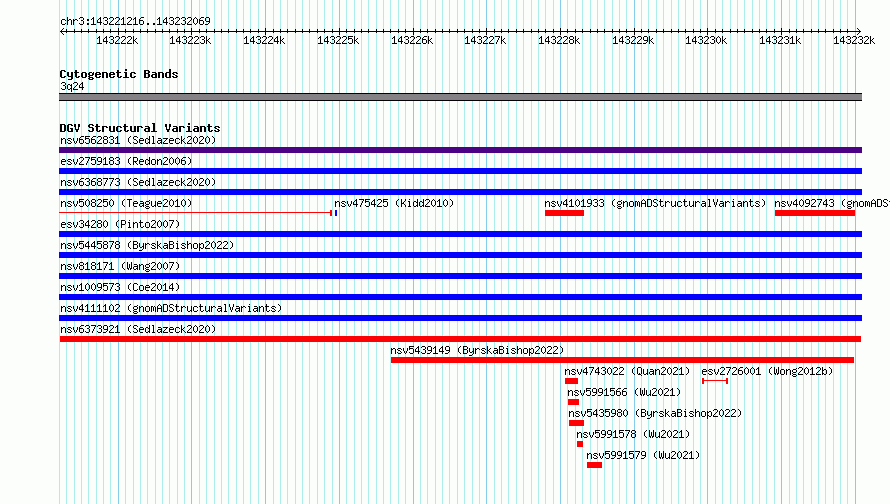Open the nsv5445878 (ByrskaBishop2022) label
This screenshot has height=504, width=890.
click(x=147, y=245)
